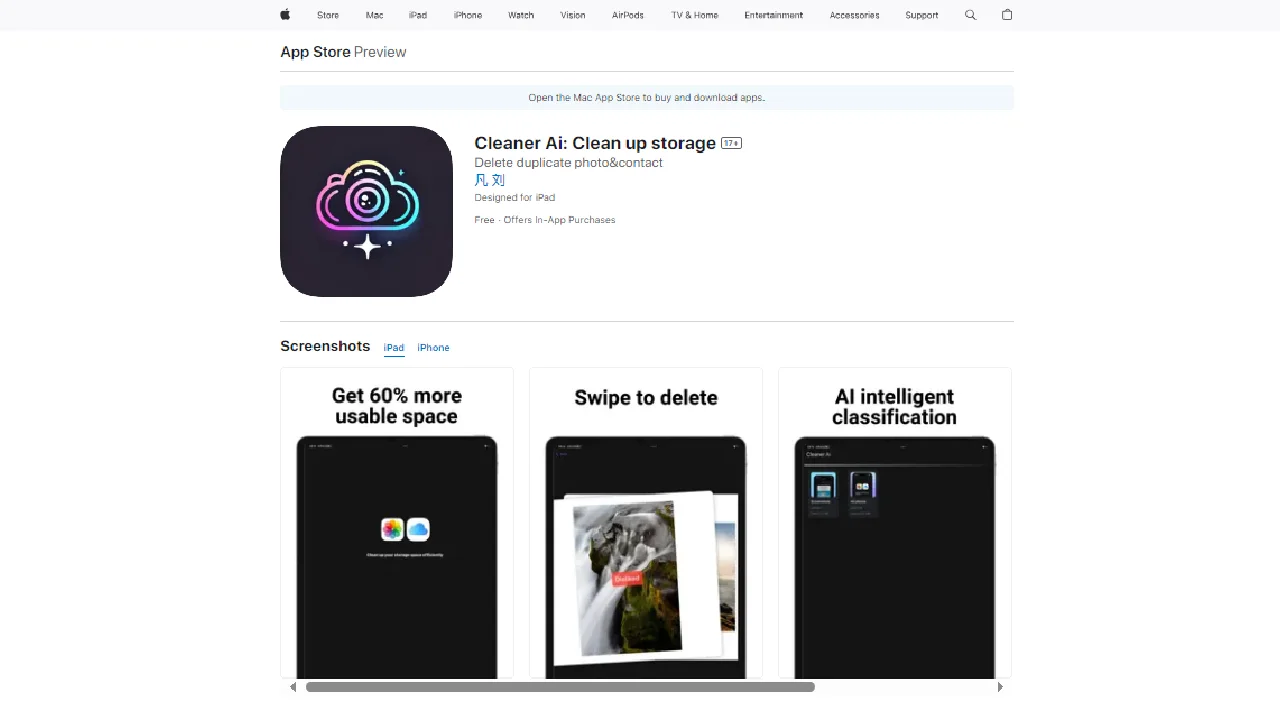Open the developer name link

(x=489, y=180)
